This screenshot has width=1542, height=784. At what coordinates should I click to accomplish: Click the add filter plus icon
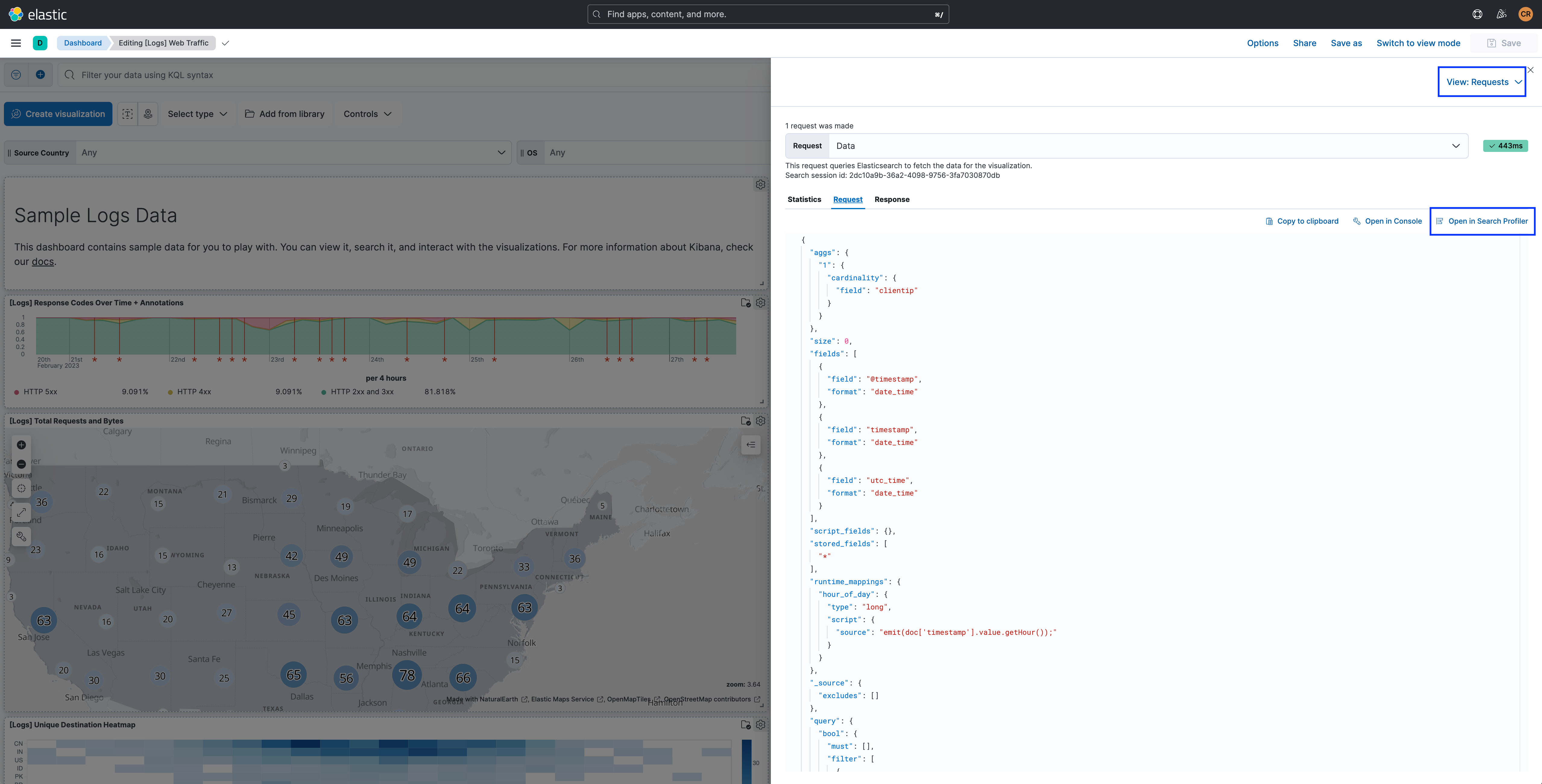pyautogui.click(x=40, y=75)
